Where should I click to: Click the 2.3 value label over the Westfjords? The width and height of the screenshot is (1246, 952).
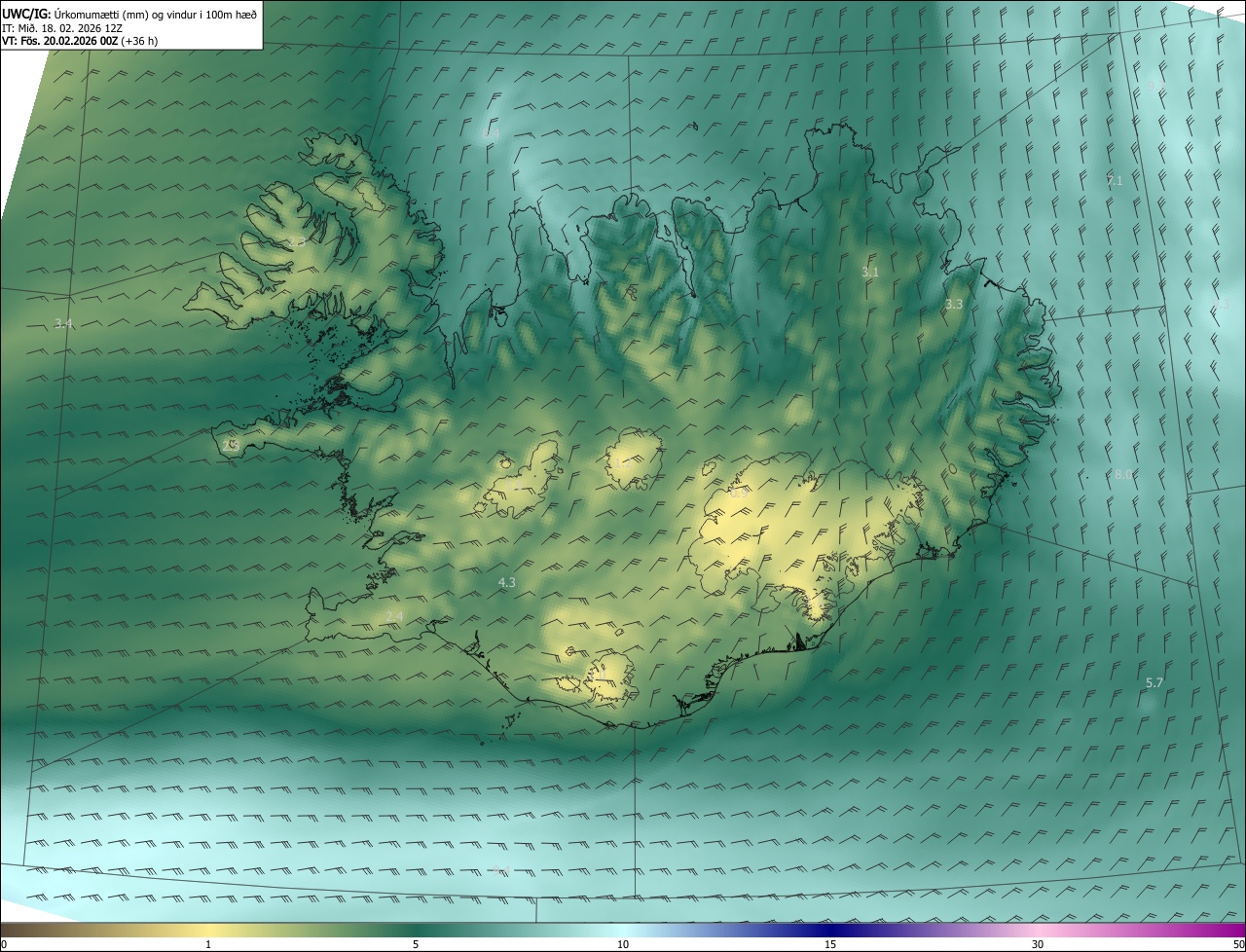tap(296, 241)
